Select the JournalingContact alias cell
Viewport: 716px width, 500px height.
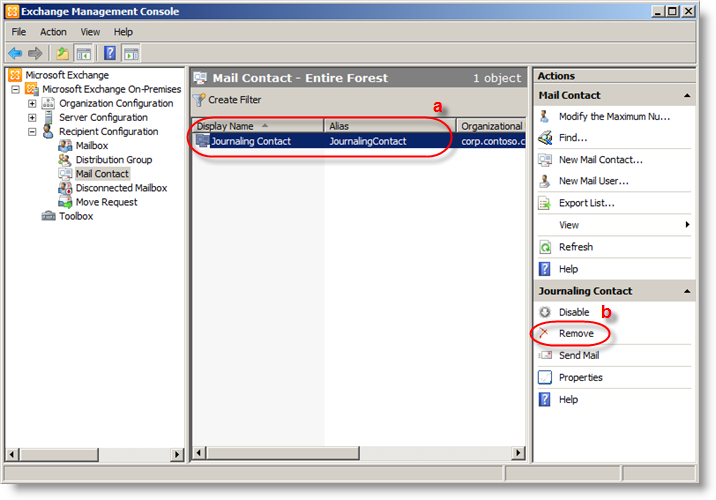pos(368,141)
